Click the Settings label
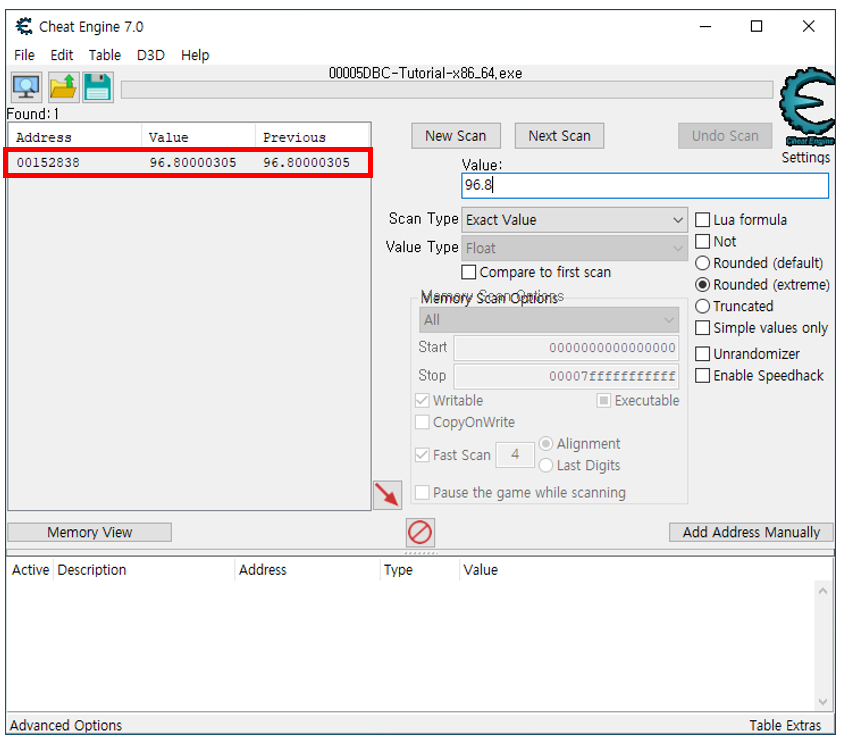This screenshot has height=742, width=845. 806,157
